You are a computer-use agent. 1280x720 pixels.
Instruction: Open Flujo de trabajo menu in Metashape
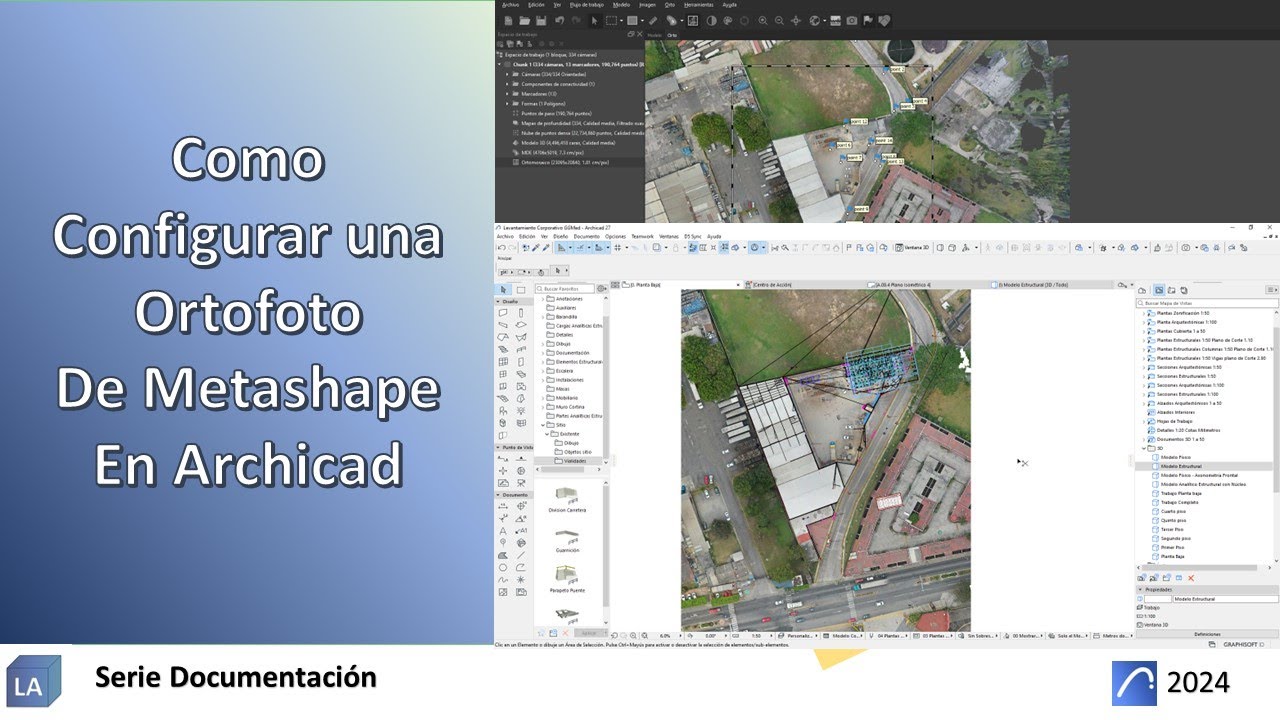coord(588,4)
